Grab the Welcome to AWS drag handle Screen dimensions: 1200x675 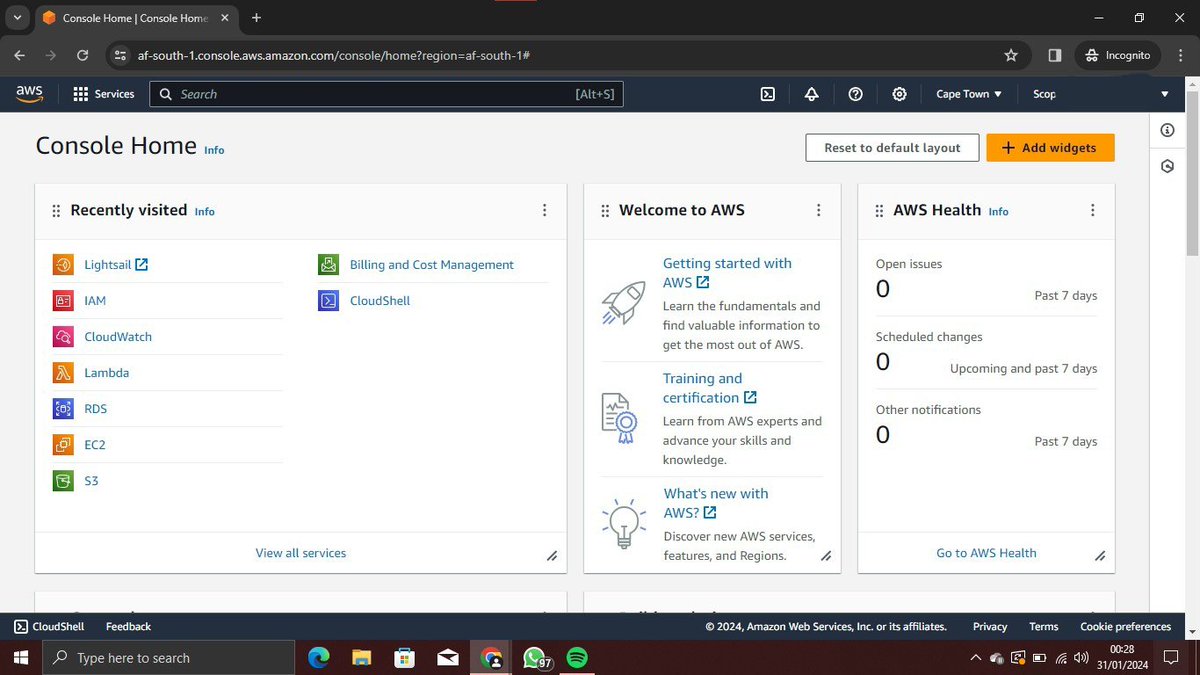point(605,210)
